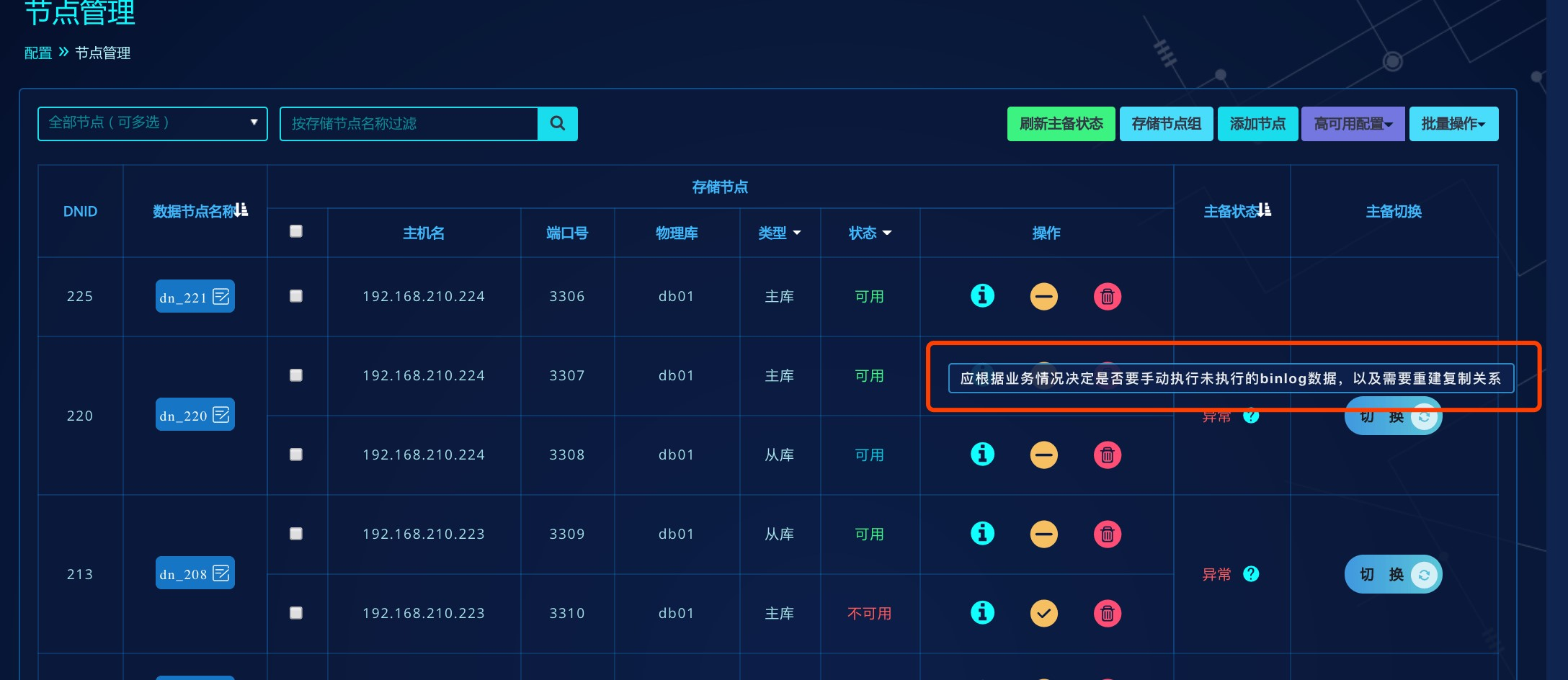Delete storage node on port 3309
Viewport: 1568px width, 680px height.
pyautogui.click(x=1108, y=534)
